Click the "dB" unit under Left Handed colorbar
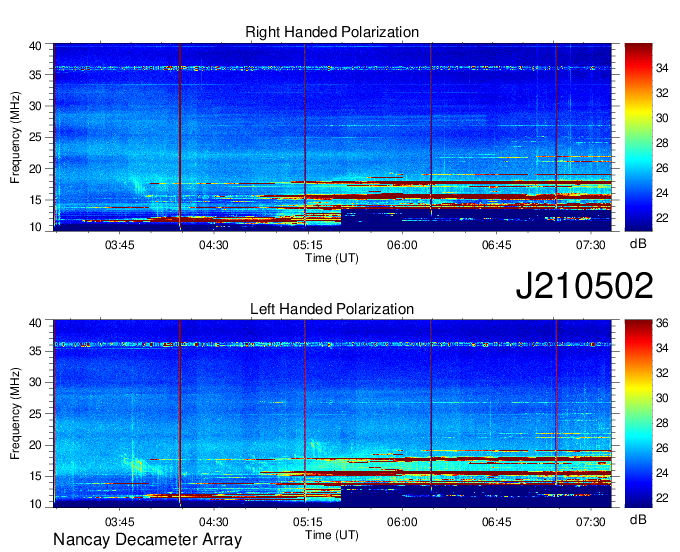 (638, 520)
